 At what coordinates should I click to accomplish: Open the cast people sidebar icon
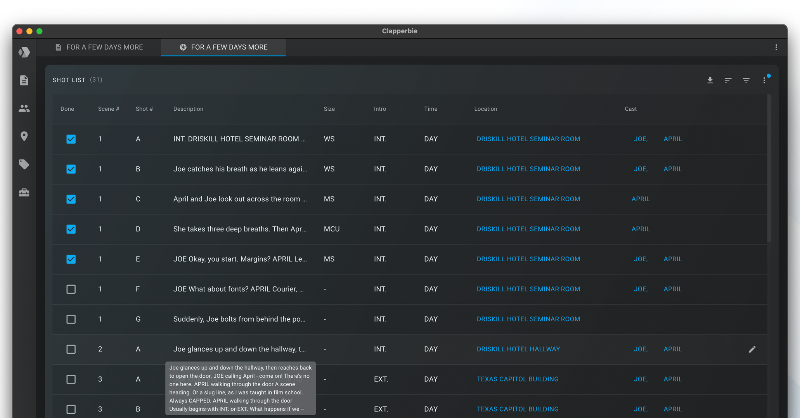24,108
